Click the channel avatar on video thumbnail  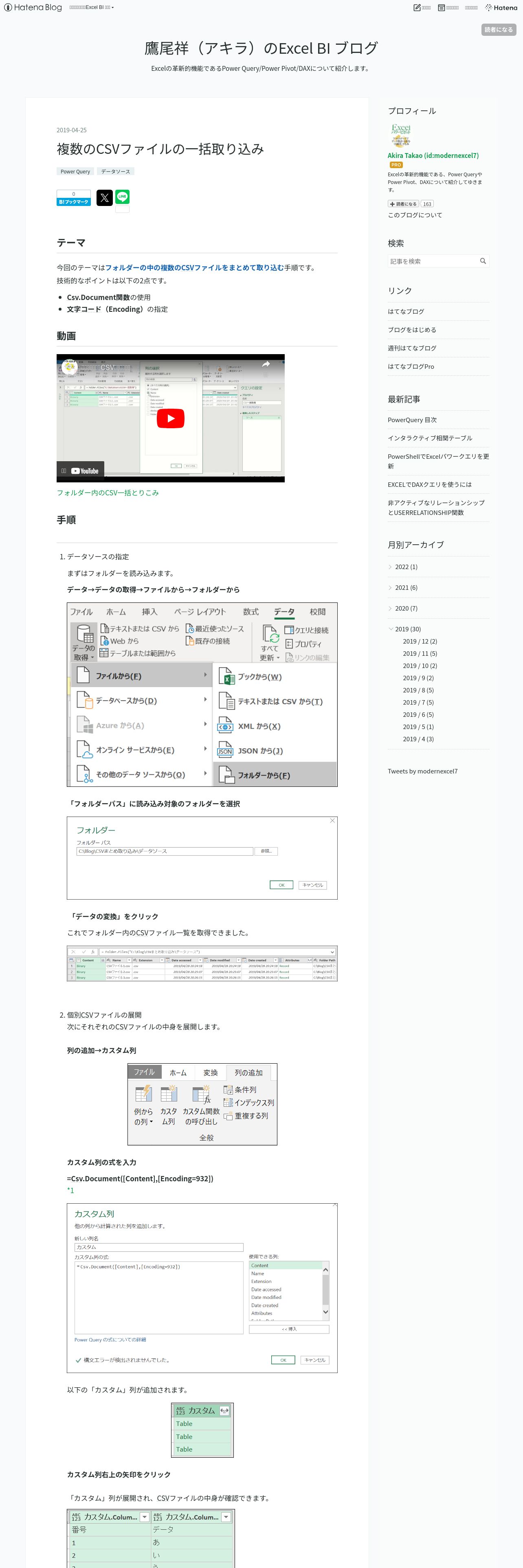(x=69, y=367)
